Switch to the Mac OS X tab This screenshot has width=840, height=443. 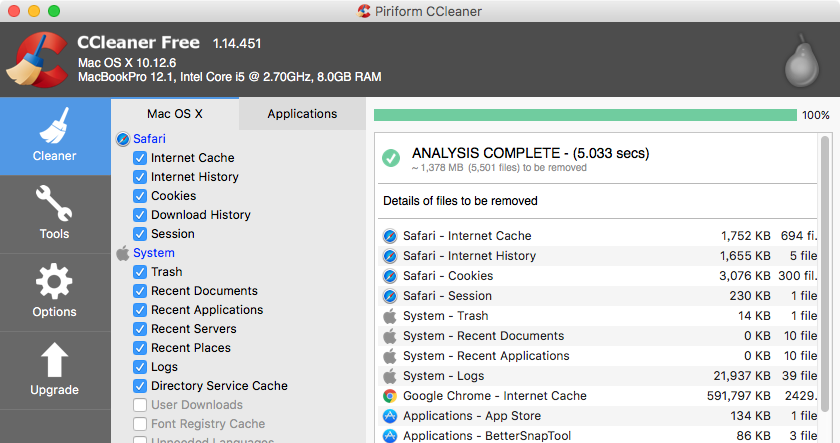tap(175, 114)
